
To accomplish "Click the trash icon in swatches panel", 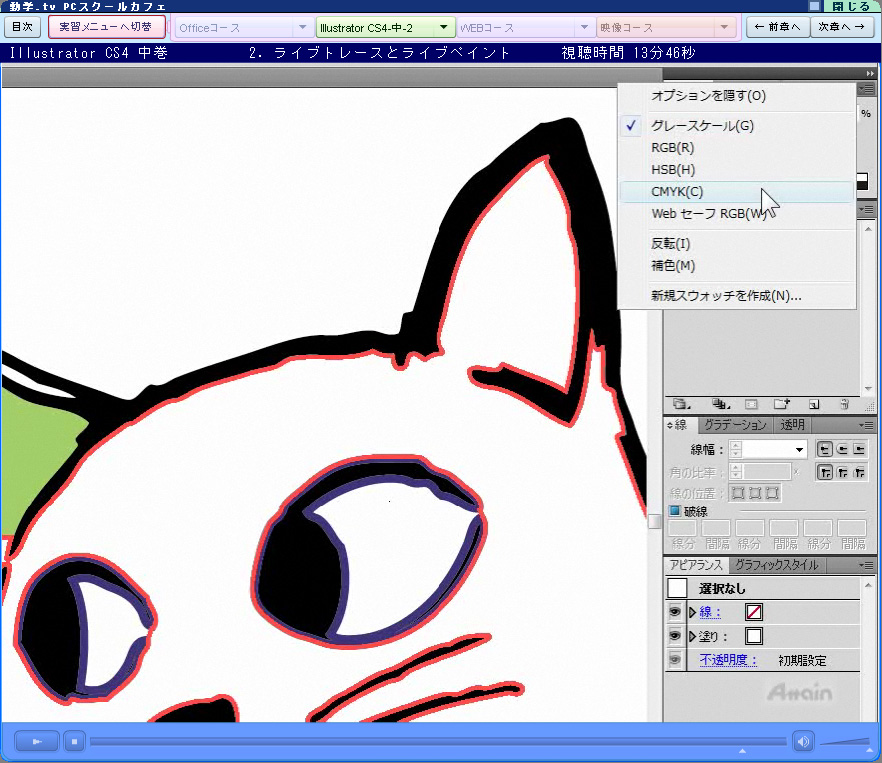I will coord(844,405).
